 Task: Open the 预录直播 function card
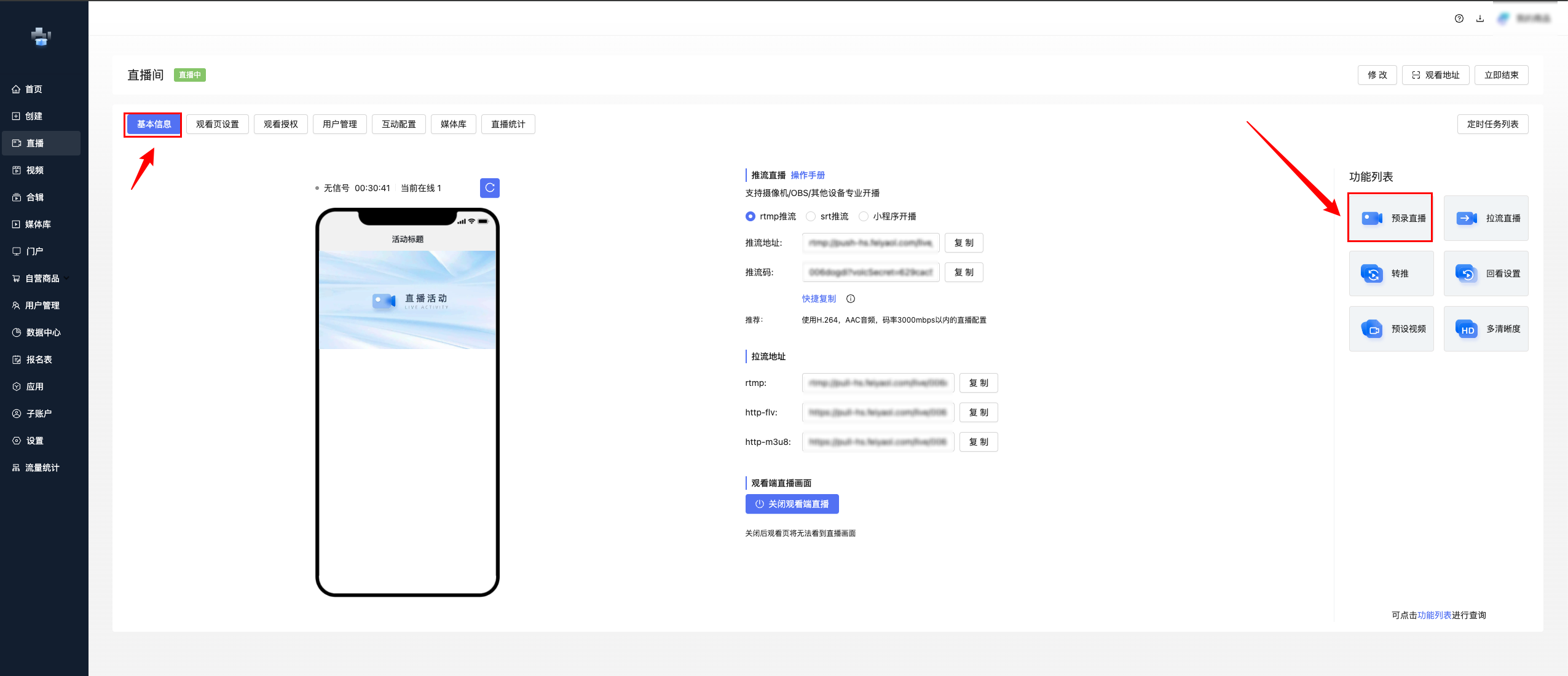1390,218
